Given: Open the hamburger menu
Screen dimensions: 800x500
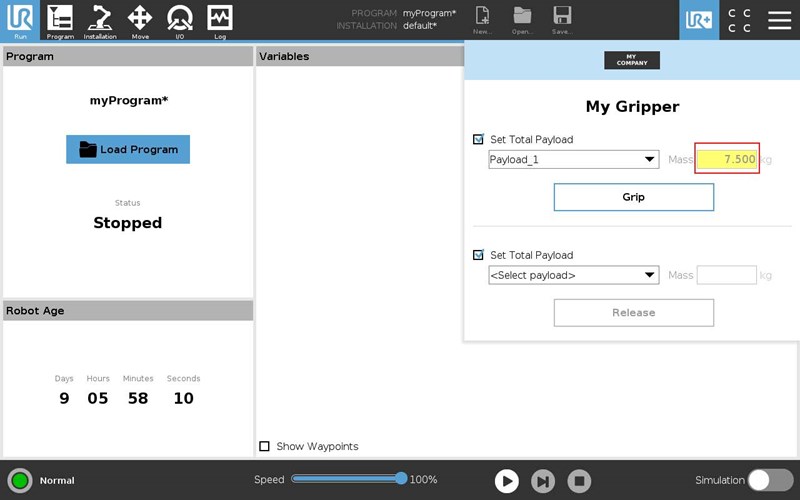Looking at the screenshot, I should point(779,20).
